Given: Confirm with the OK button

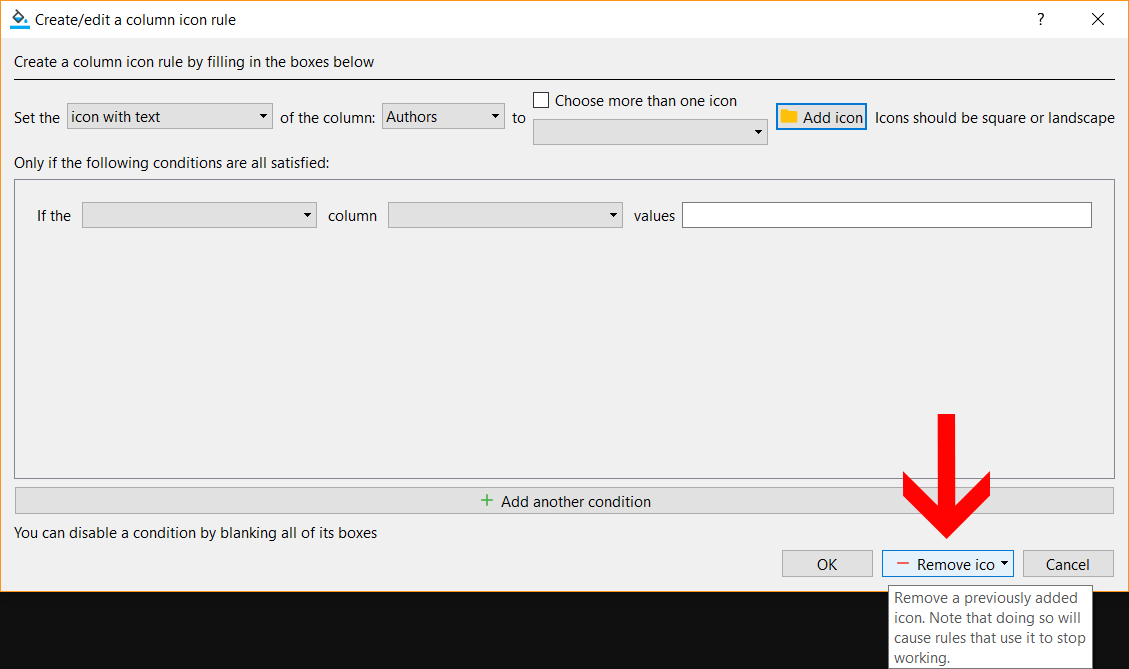Looking at the screenshot, I should click(827, 565).
